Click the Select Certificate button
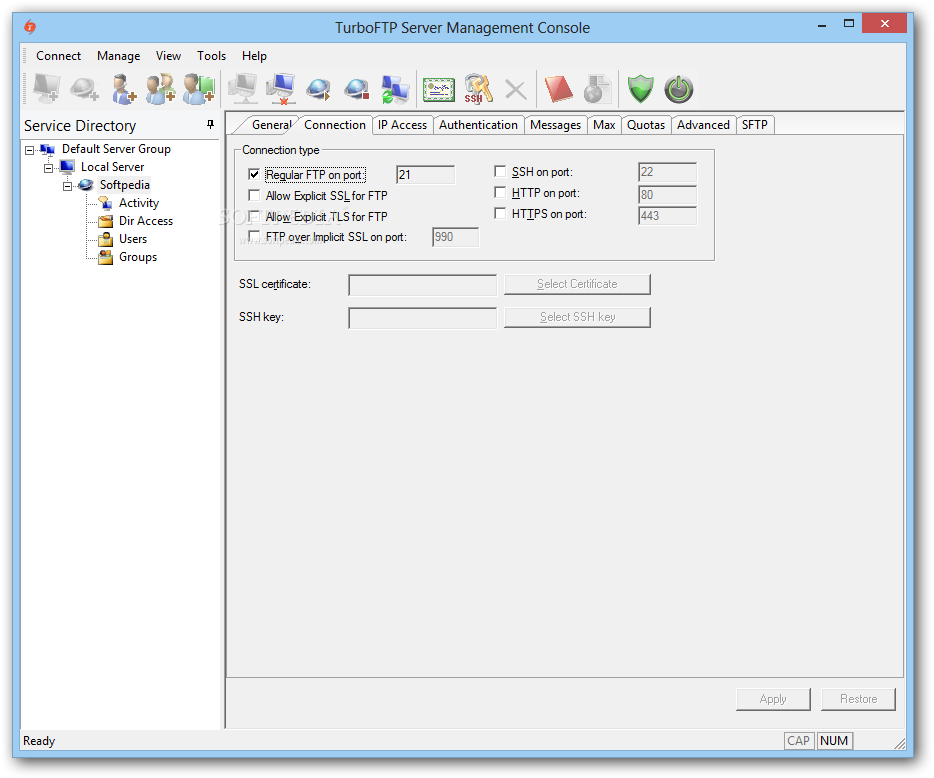Image resolution: width=934 pixels, height=778 pixels. 577,284
